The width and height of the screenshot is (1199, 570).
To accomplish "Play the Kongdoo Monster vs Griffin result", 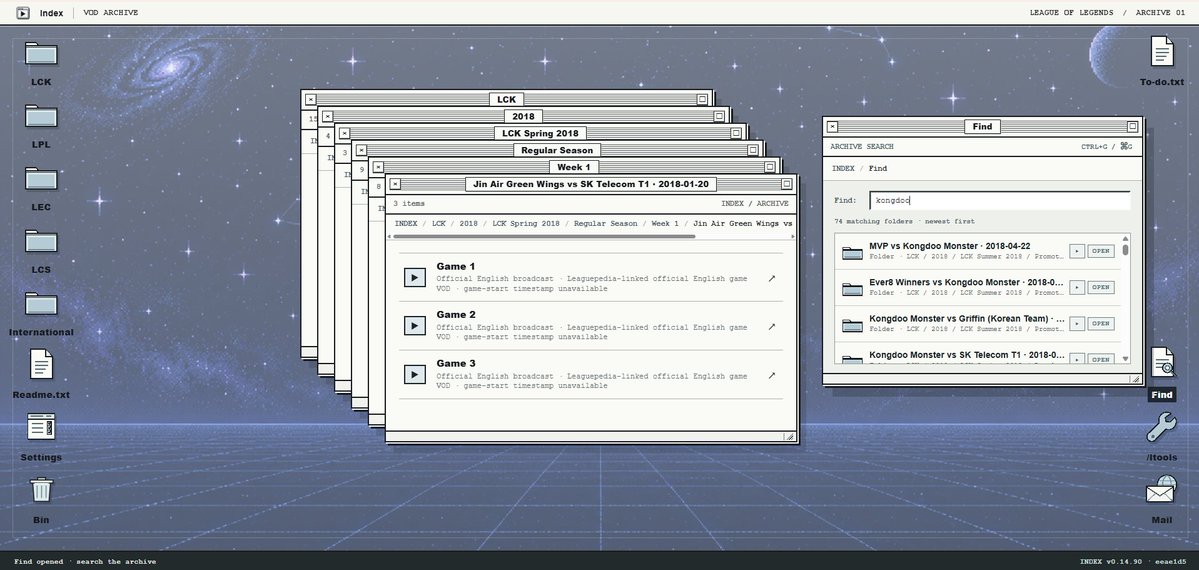I will (1077, 323).
